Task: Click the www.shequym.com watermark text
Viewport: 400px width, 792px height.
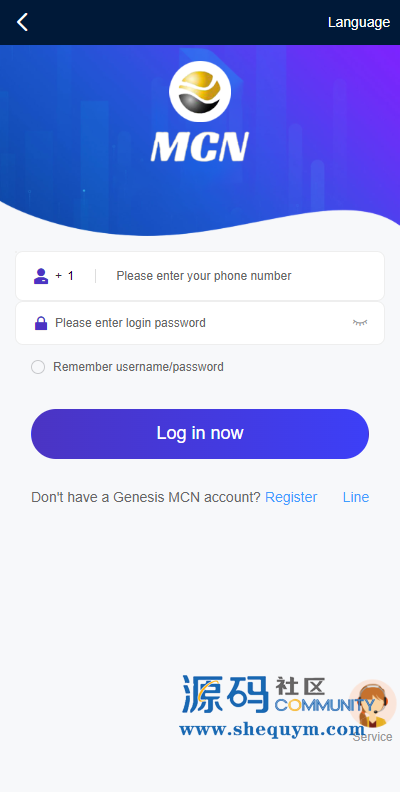Action: point(272,729)
